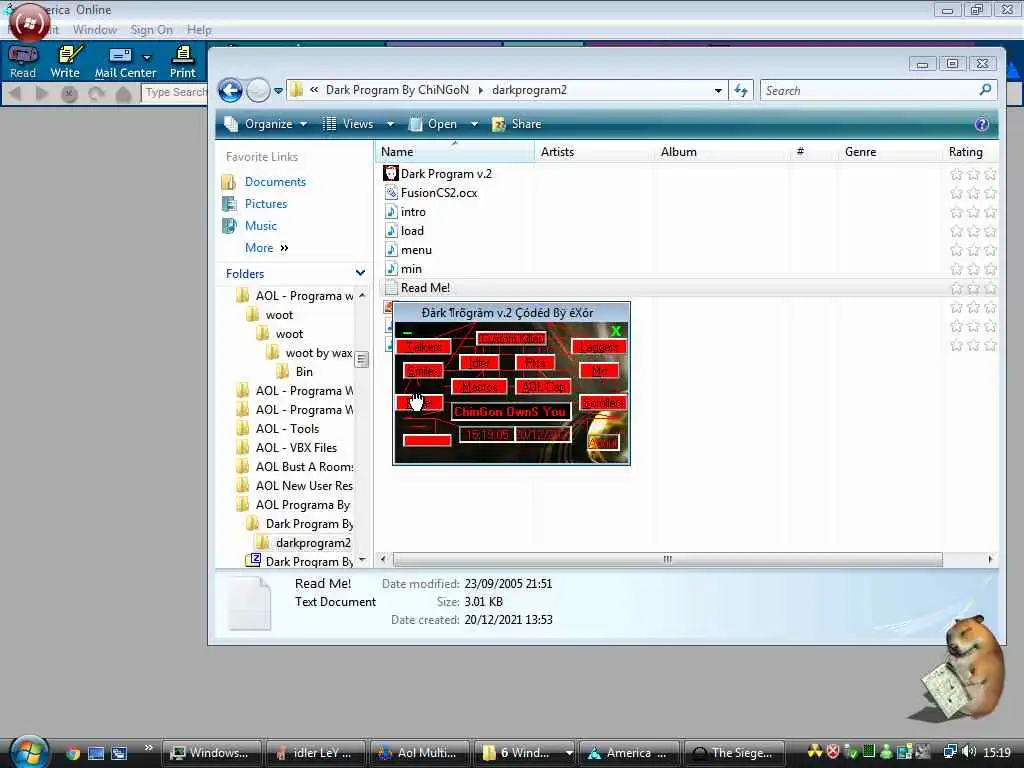
Task: Click the AOL reload icon
Action: [x=96, y=94]
